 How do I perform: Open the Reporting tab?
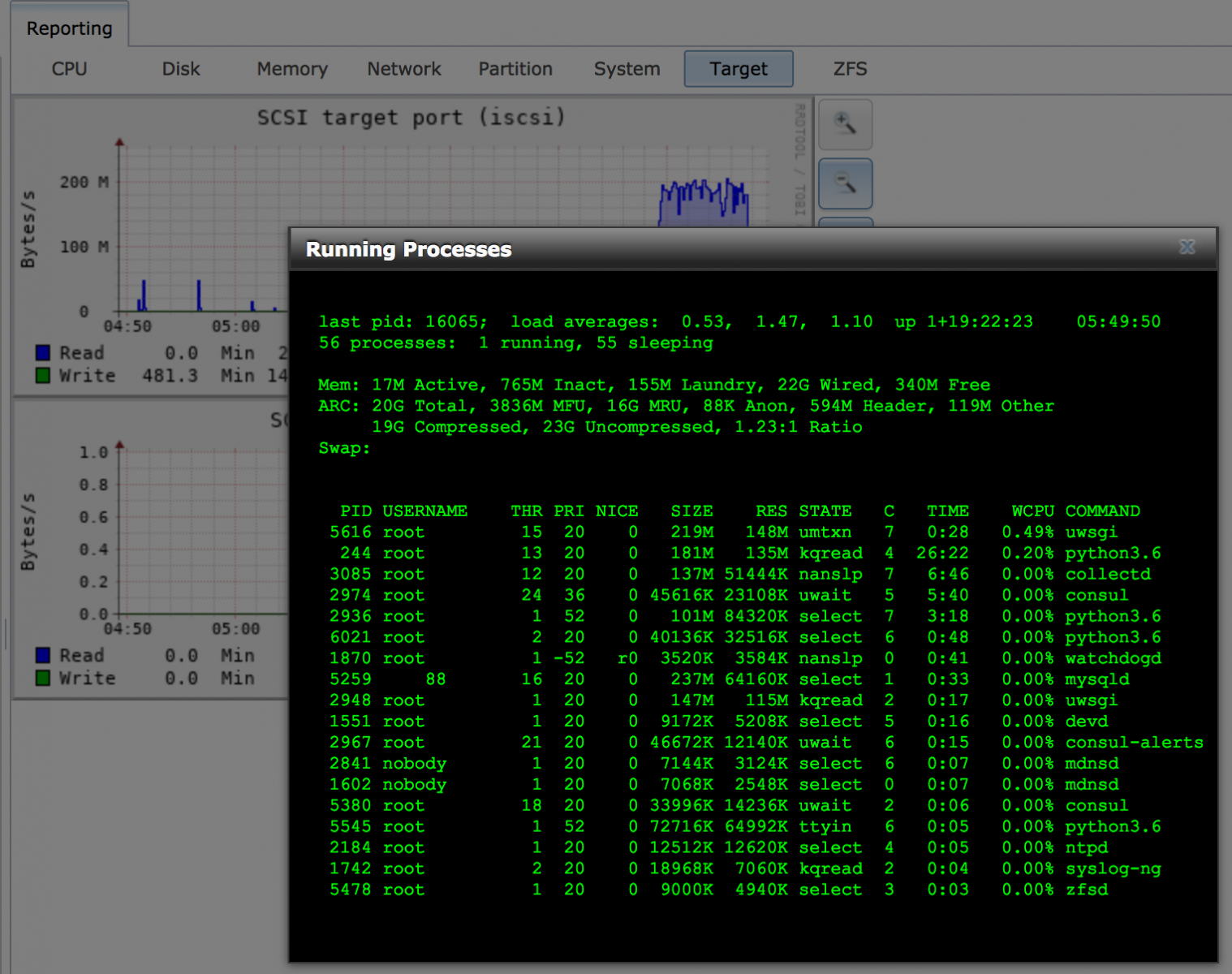coord(70,28)
